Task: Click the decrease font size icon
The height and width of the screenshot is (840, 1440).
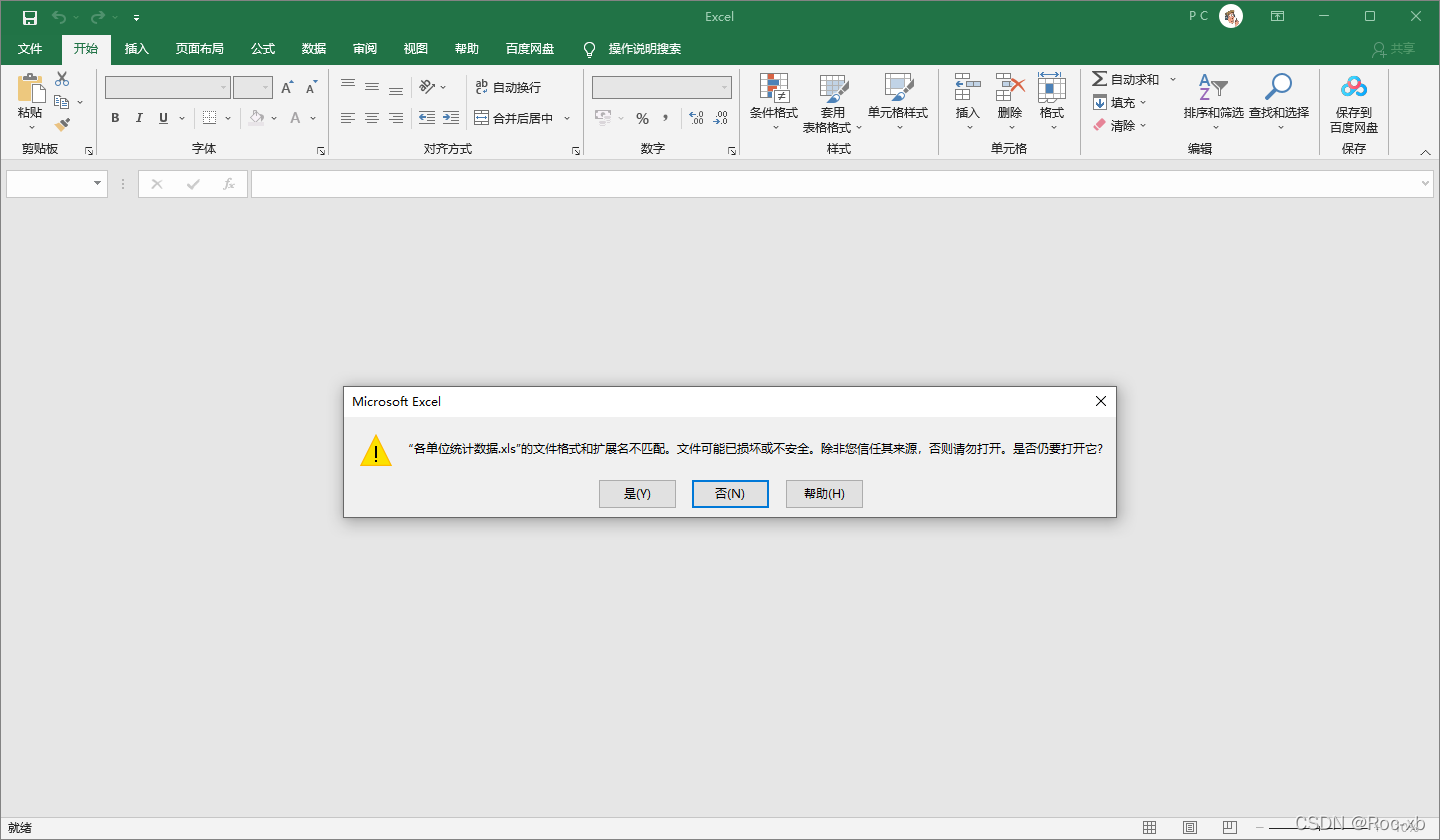Action: click(x=311, y=88)
